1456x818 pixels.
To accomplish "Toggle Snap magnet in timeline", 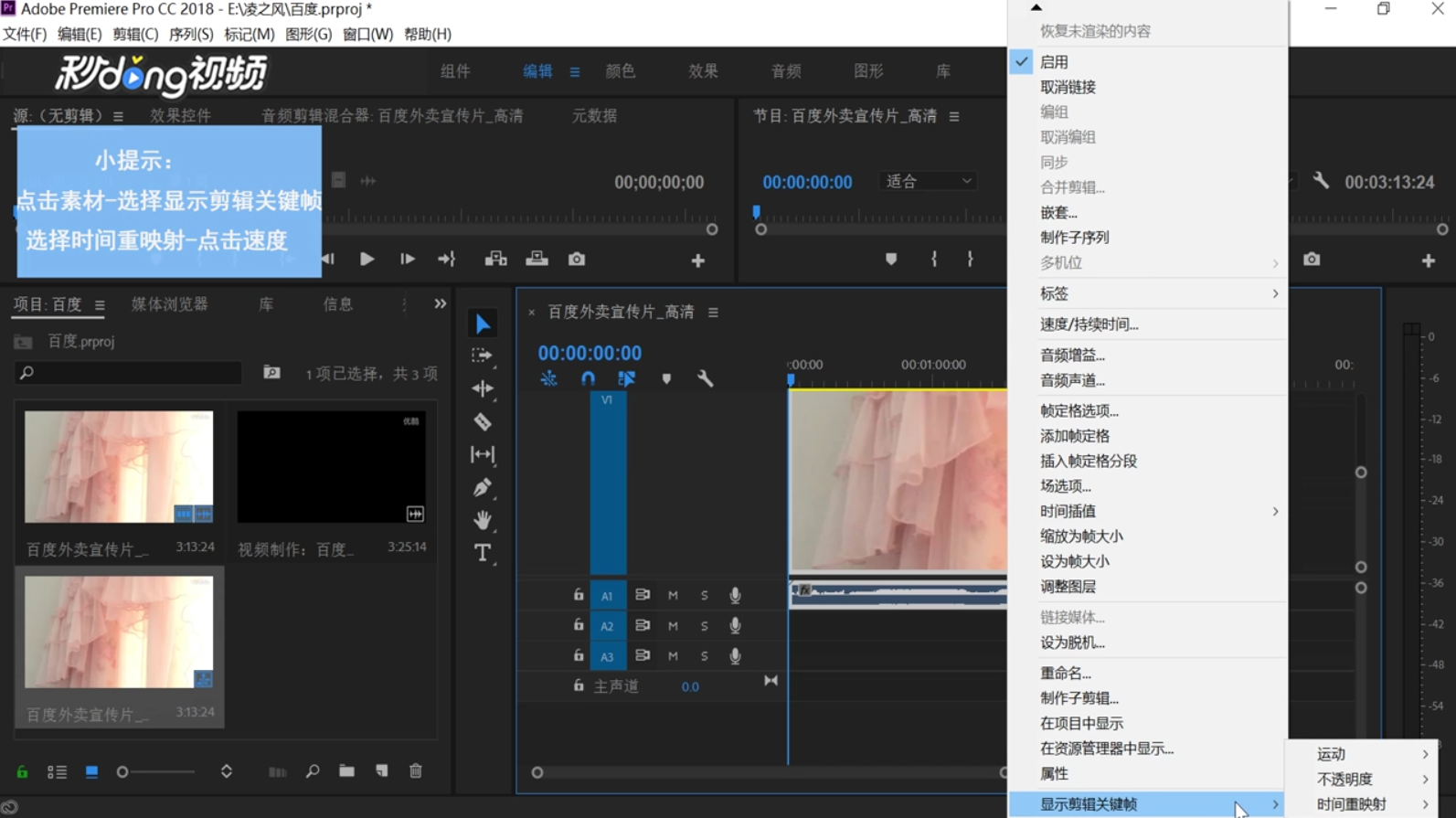I will pos(588,378).
